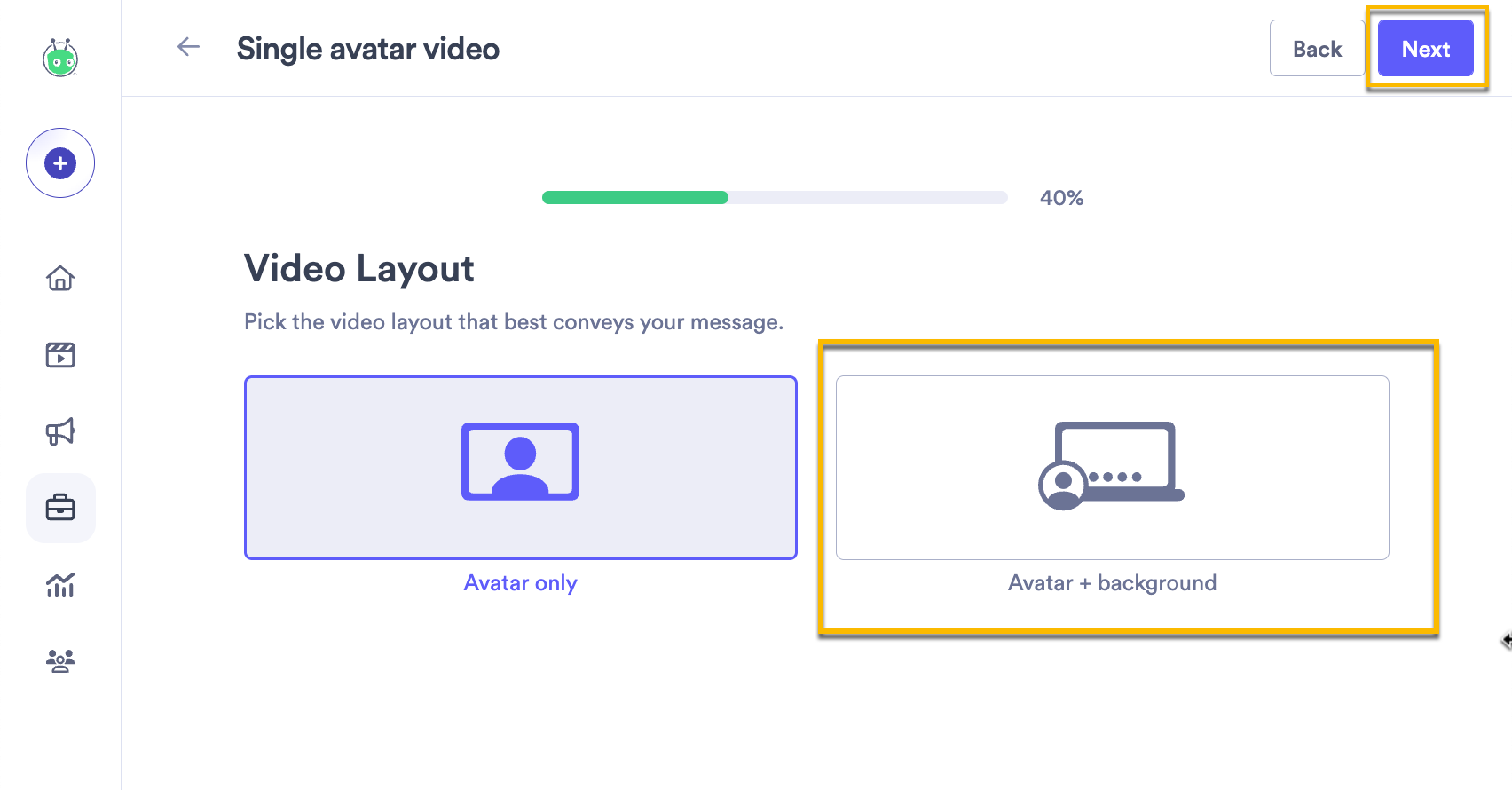Open the team members icon
The height and width of the screenshot is (790, 1512).
60,661
